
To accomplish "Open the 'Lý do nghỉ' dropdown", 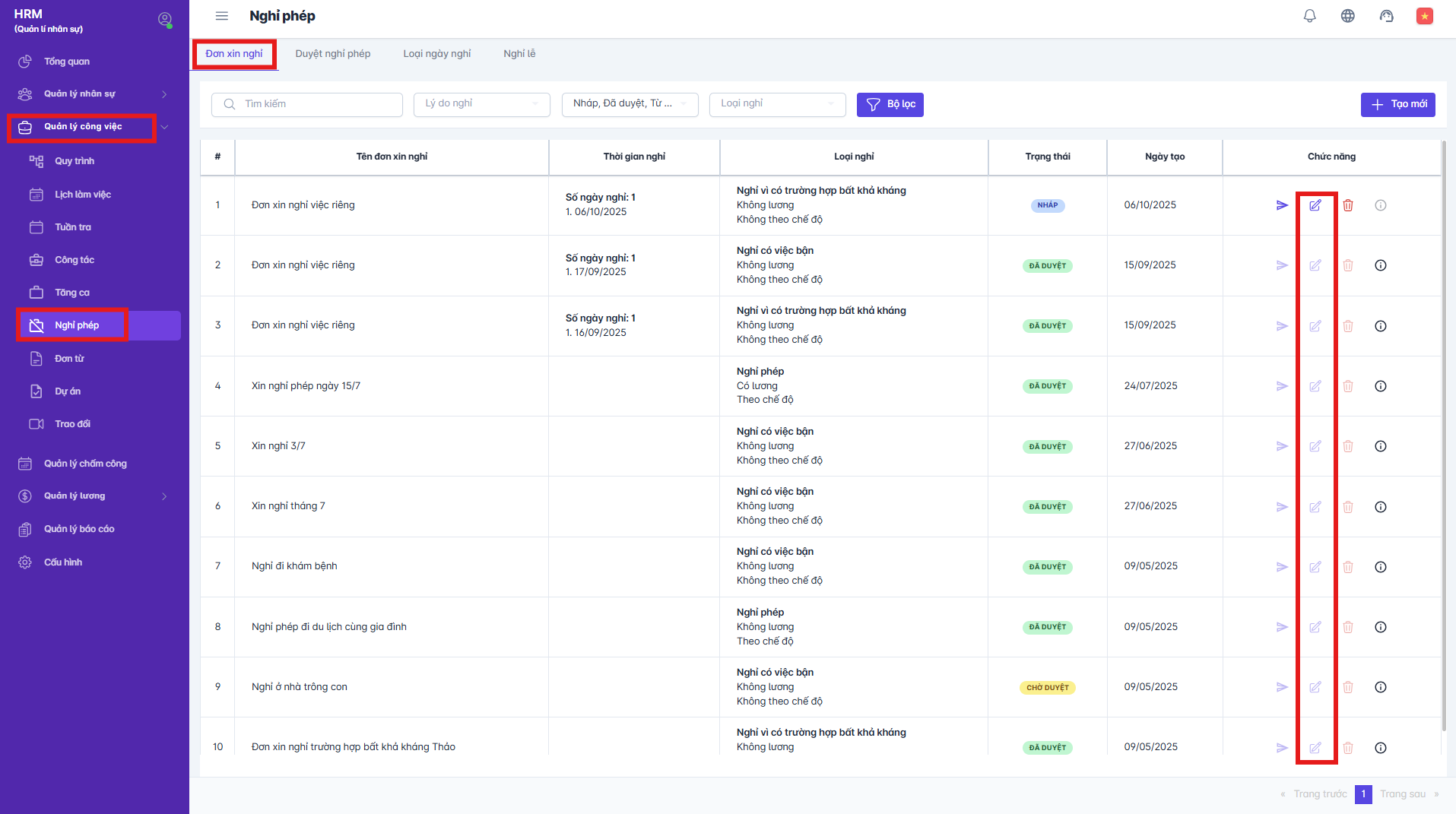I will pos(481,104).
